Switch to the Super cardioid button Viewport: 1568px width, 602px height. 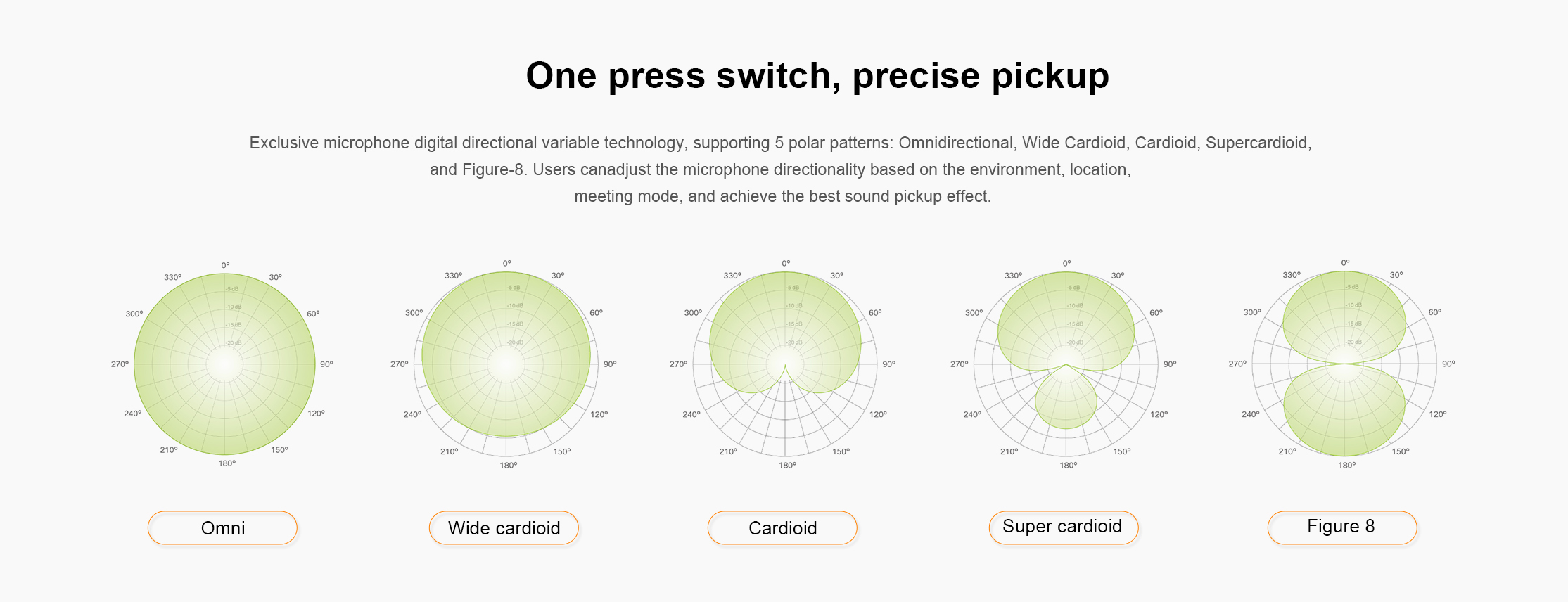pos(1063,527)
